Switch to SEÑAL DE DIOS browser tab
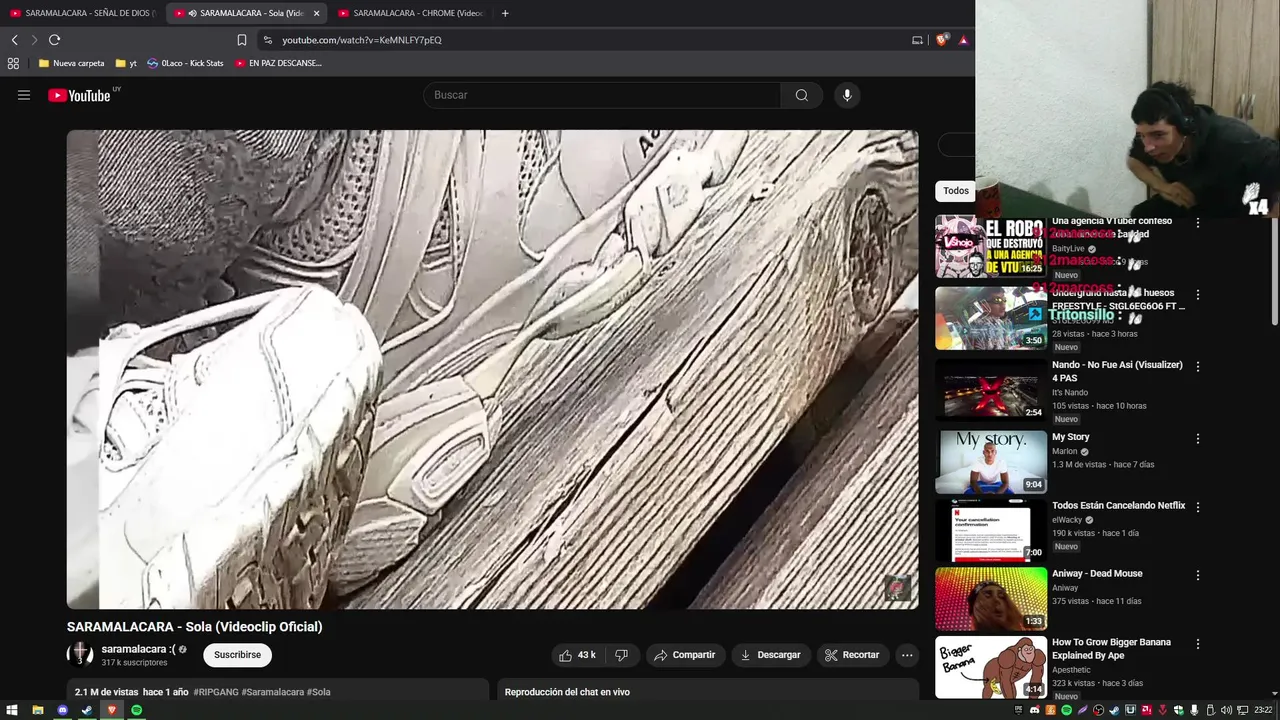Image resolution: width=1280 pixels, height=720 pixels. coord(81,13)
